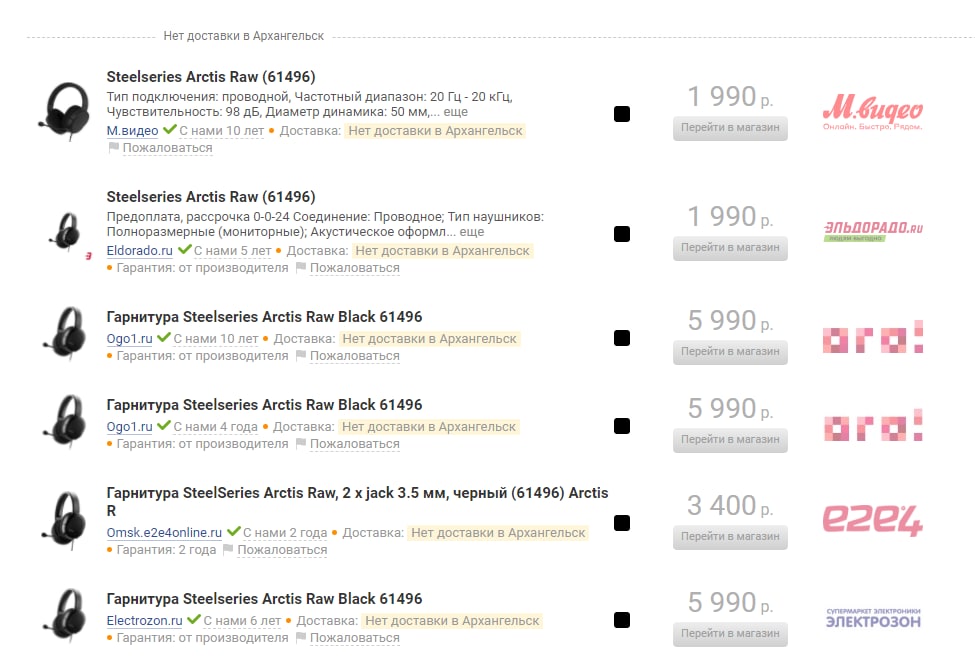Click the complaint flag icon in Eldorado.ru row
Viewport: 975px width, 659px height.
300,268
